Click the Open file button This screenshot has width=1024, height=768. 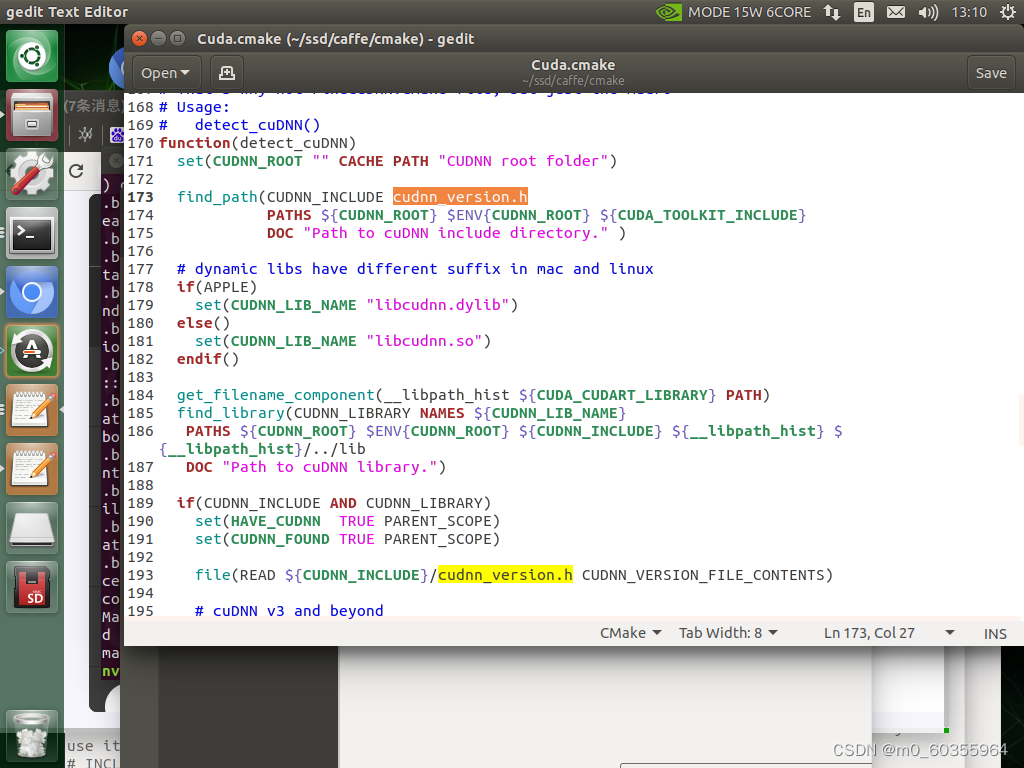[x=165, y=73]
